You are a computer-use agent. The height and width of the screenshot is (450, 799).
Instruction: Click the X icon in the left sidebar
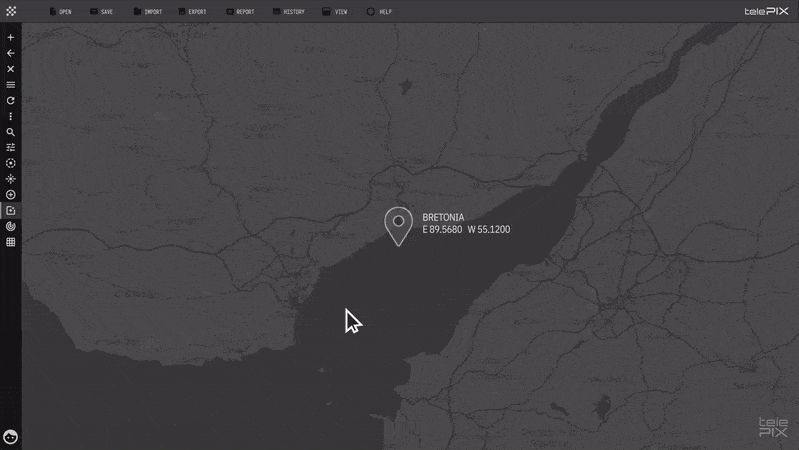point(11,69)
